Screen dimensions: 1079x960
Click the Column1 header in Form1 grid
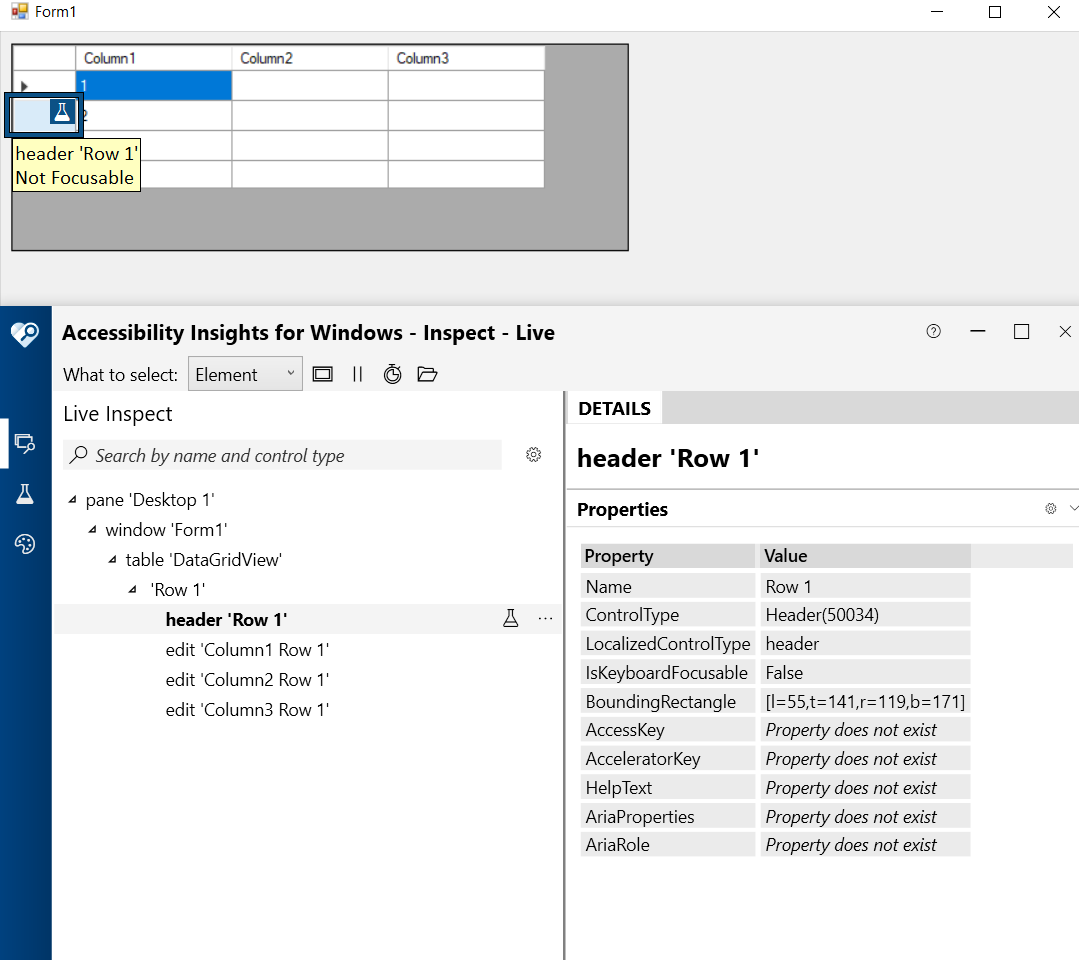tap(153, 58)
